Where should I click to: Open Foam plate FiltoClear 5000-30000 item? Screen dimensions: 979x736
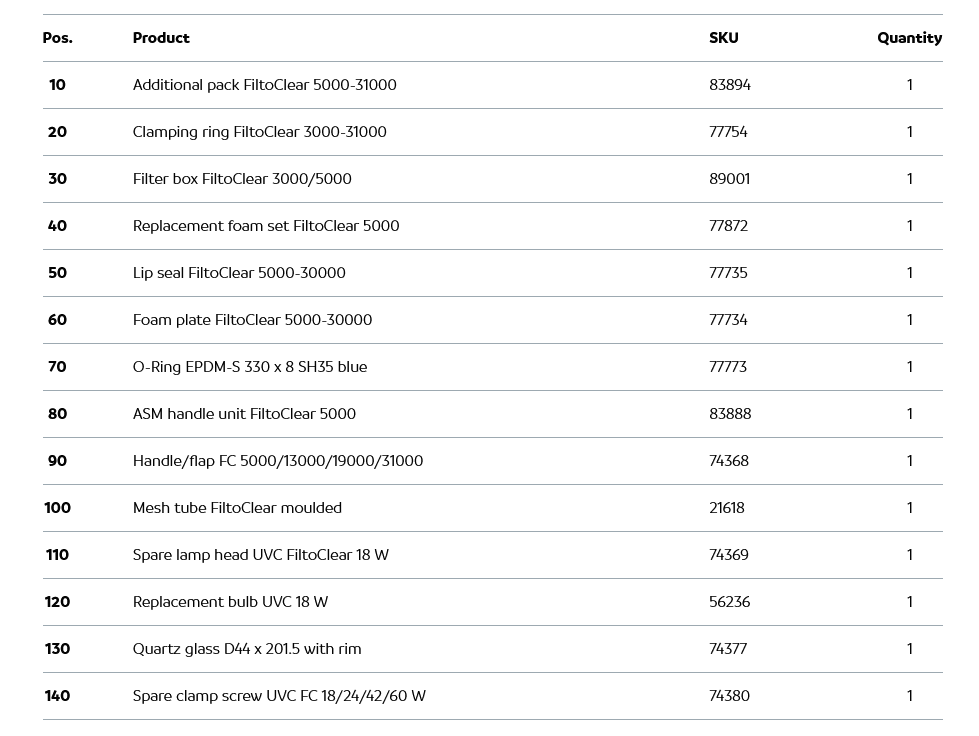pyautogui.click(x=252, y=320)
